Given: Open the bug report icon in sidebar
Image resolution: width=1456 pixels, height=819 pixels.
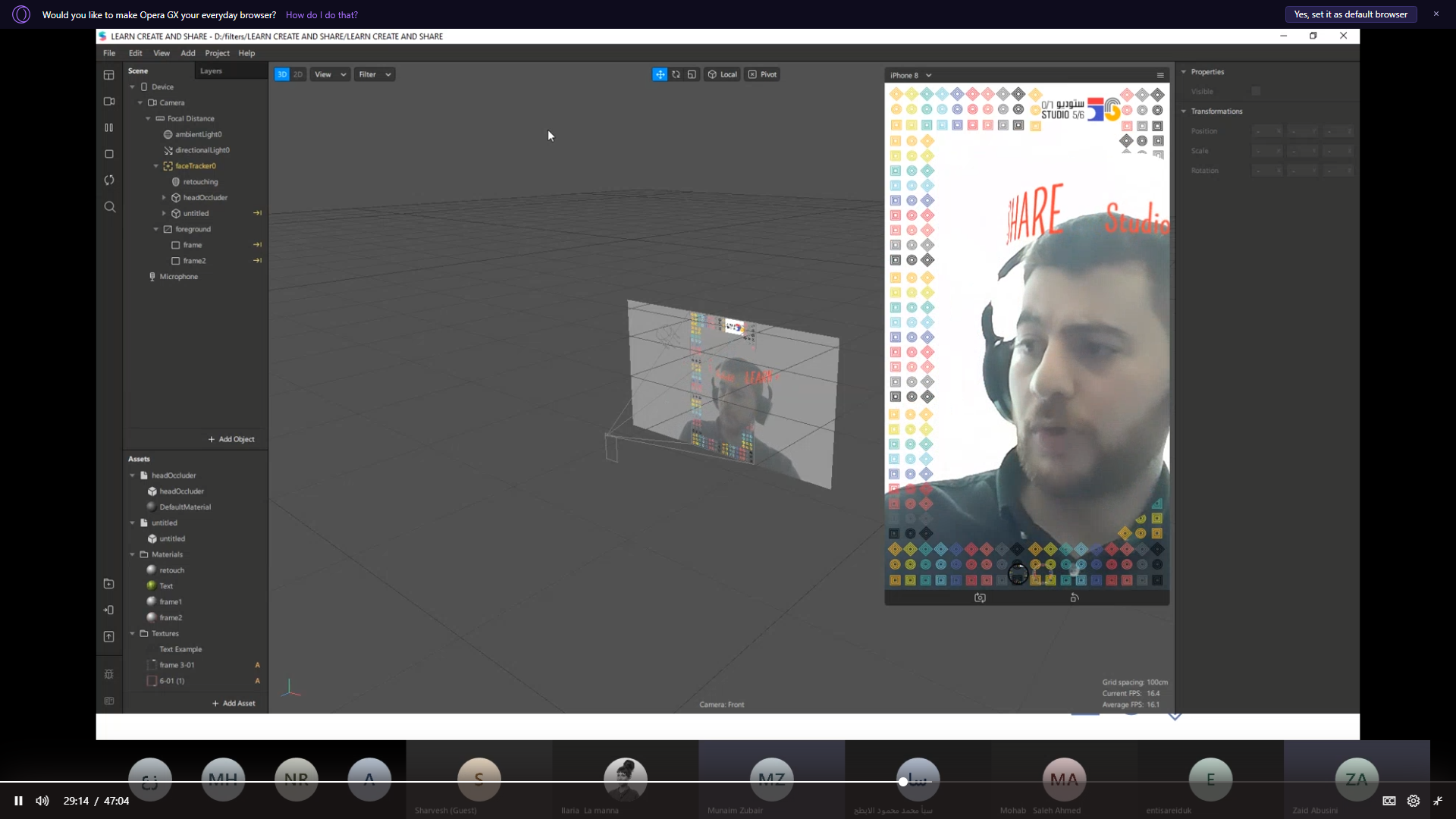Looking at the screenshot, I should (109, 674).
